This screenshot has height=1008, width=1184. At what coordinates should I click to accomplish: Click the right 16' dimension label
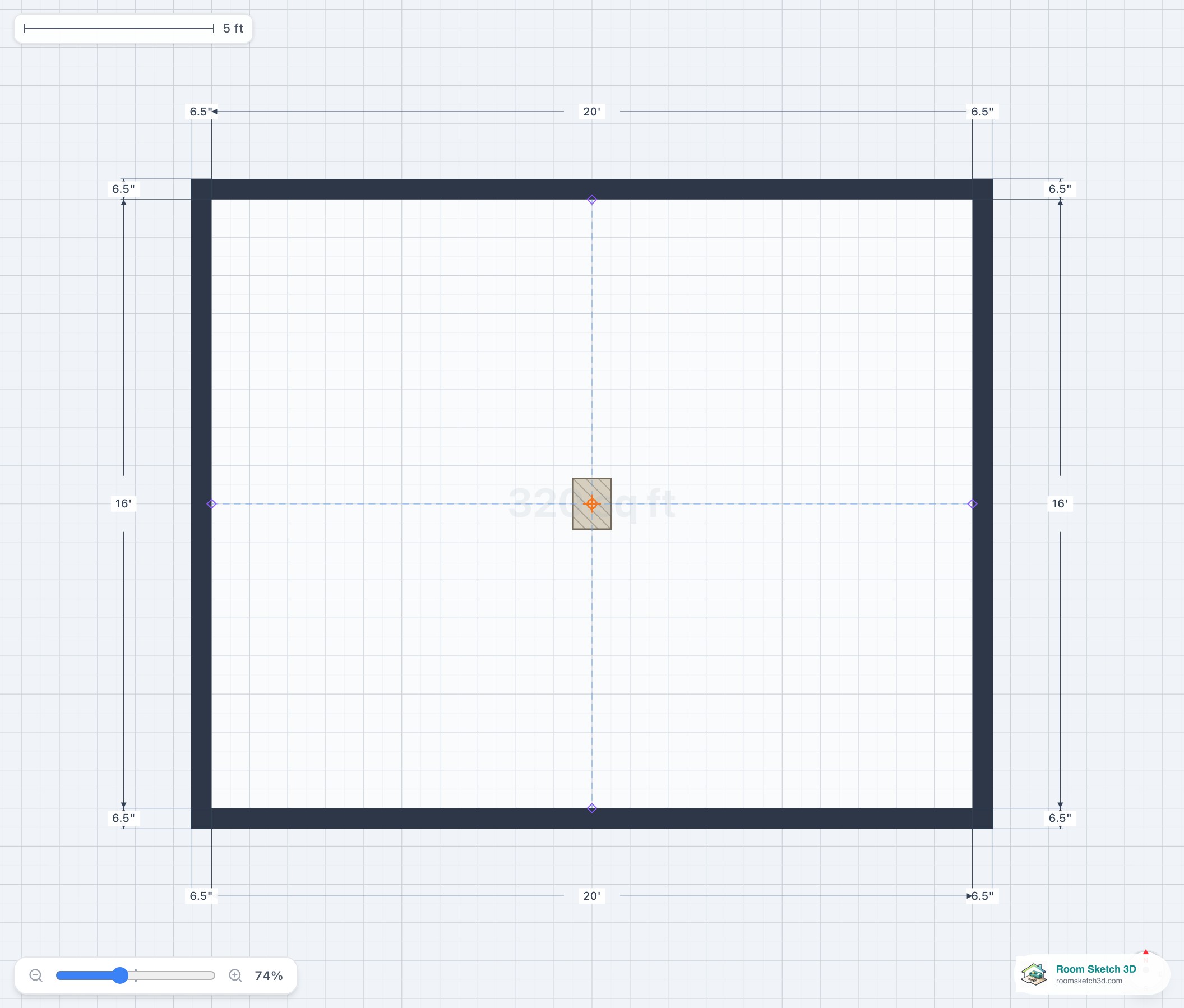pos(1060,503)
